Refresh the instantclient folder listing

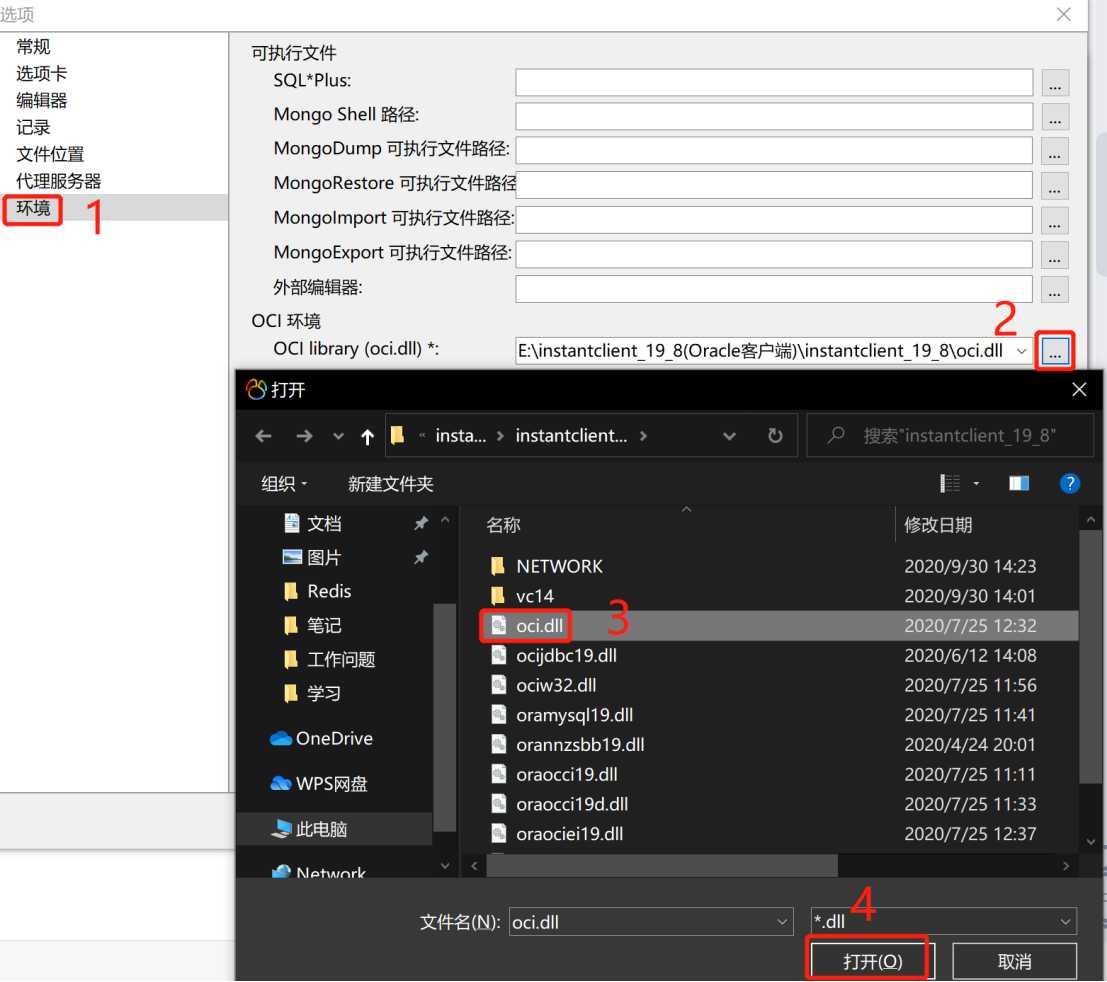[x=775, y=436]
